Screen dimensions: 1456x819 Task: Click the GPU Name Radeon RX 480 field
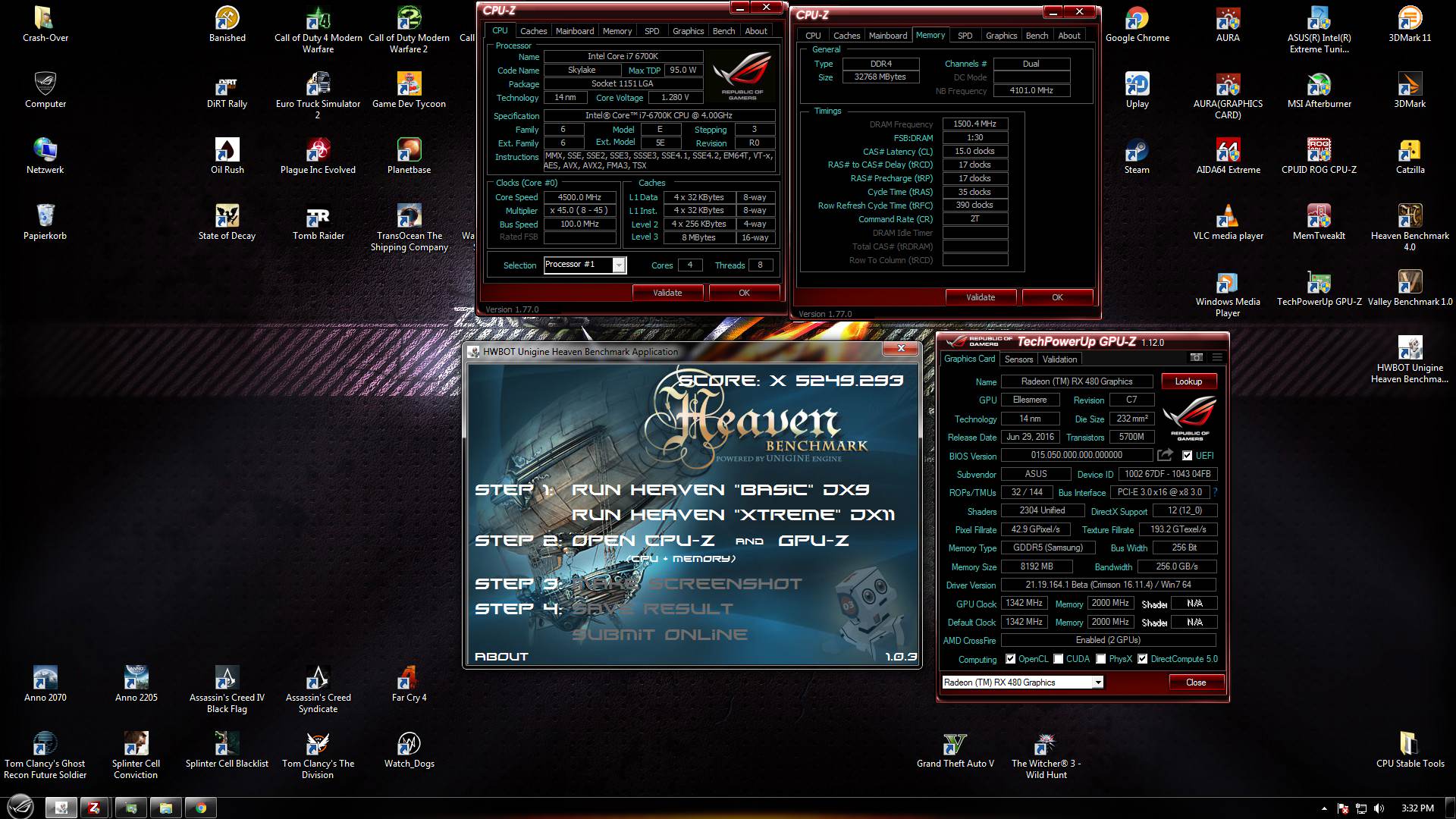(1077, 381)
